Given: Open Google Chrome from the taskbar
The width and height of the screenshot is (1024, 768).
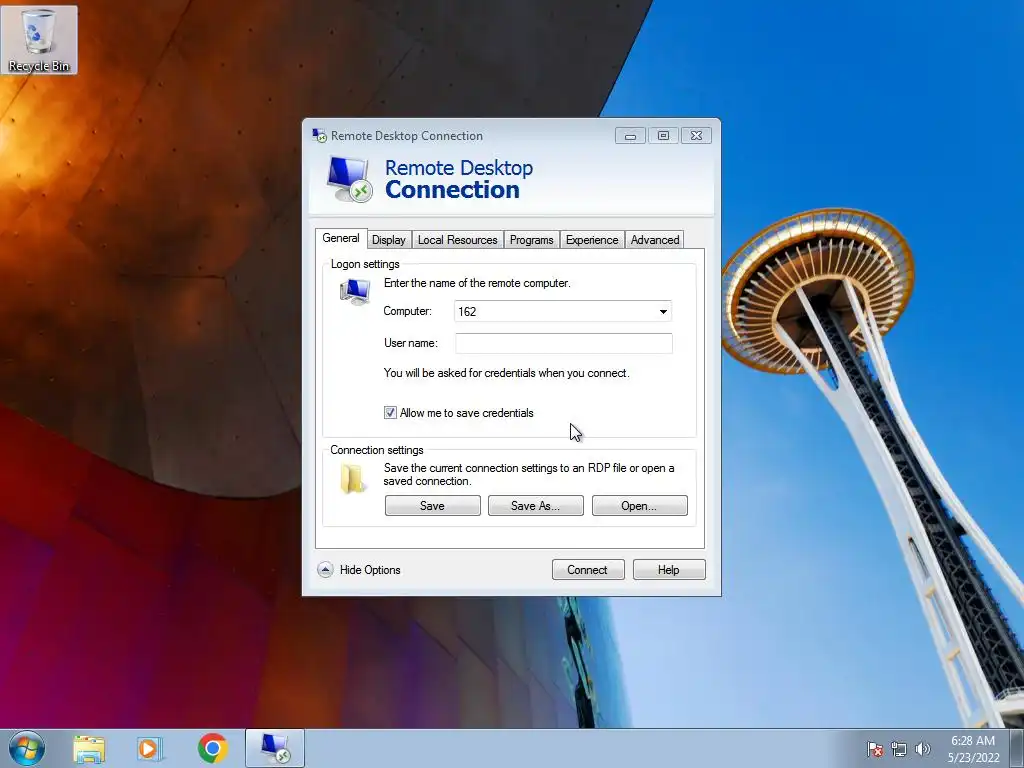Looking at the screenshot, I should click(212, 748).
